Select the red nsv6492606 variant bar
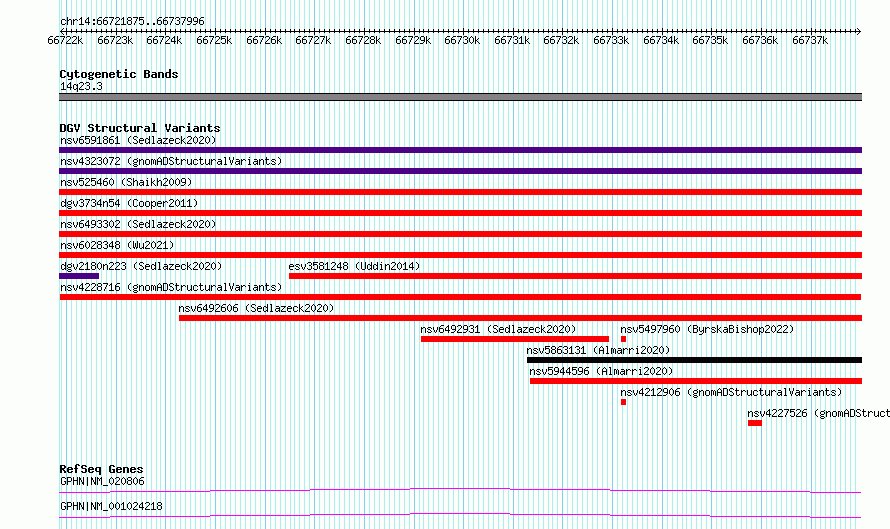This screenshot has width=890, height=529. (520, 318)
